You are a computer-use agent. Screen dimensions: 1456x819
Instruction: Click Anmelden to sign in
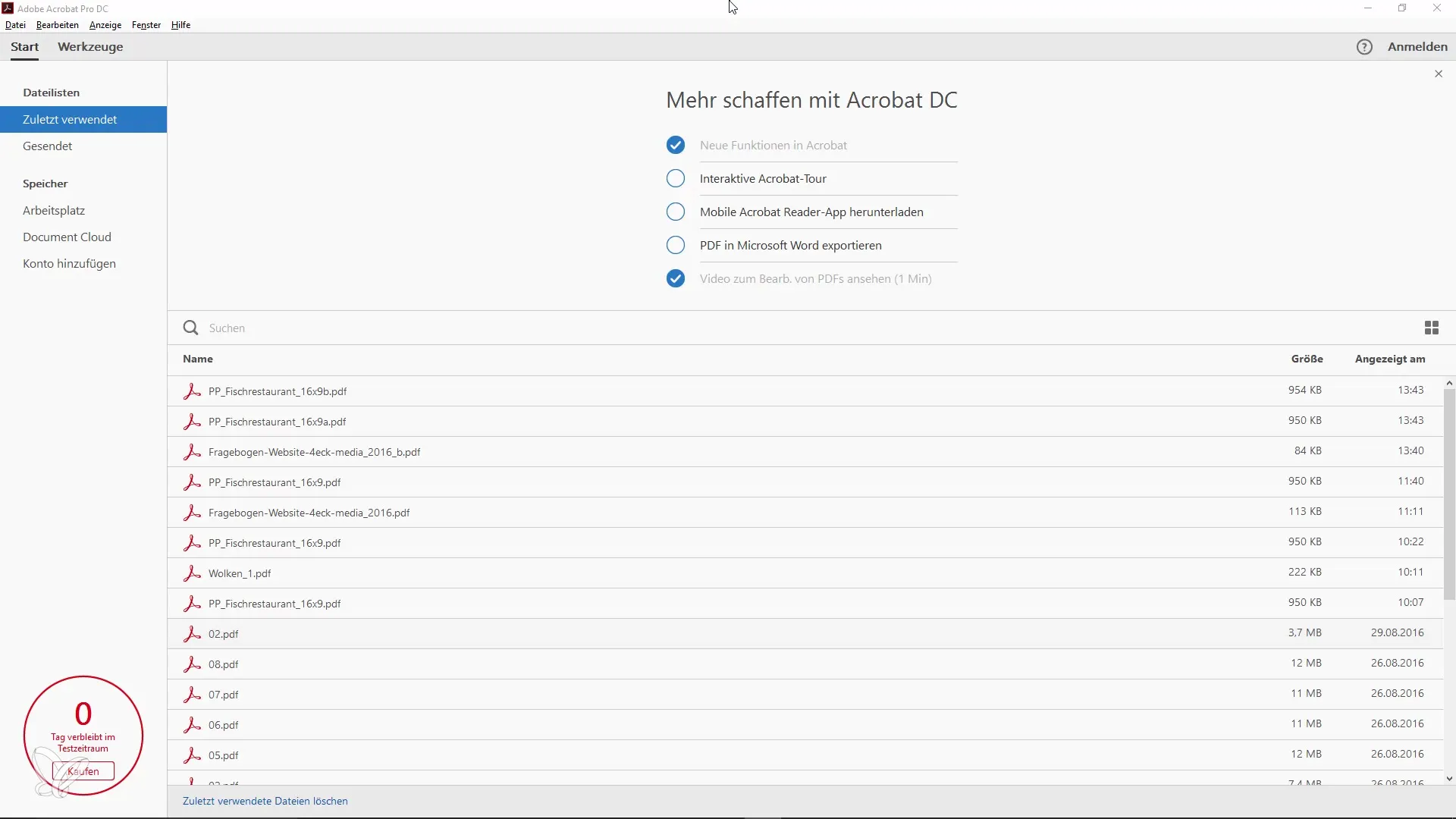tap(1417, 47)
